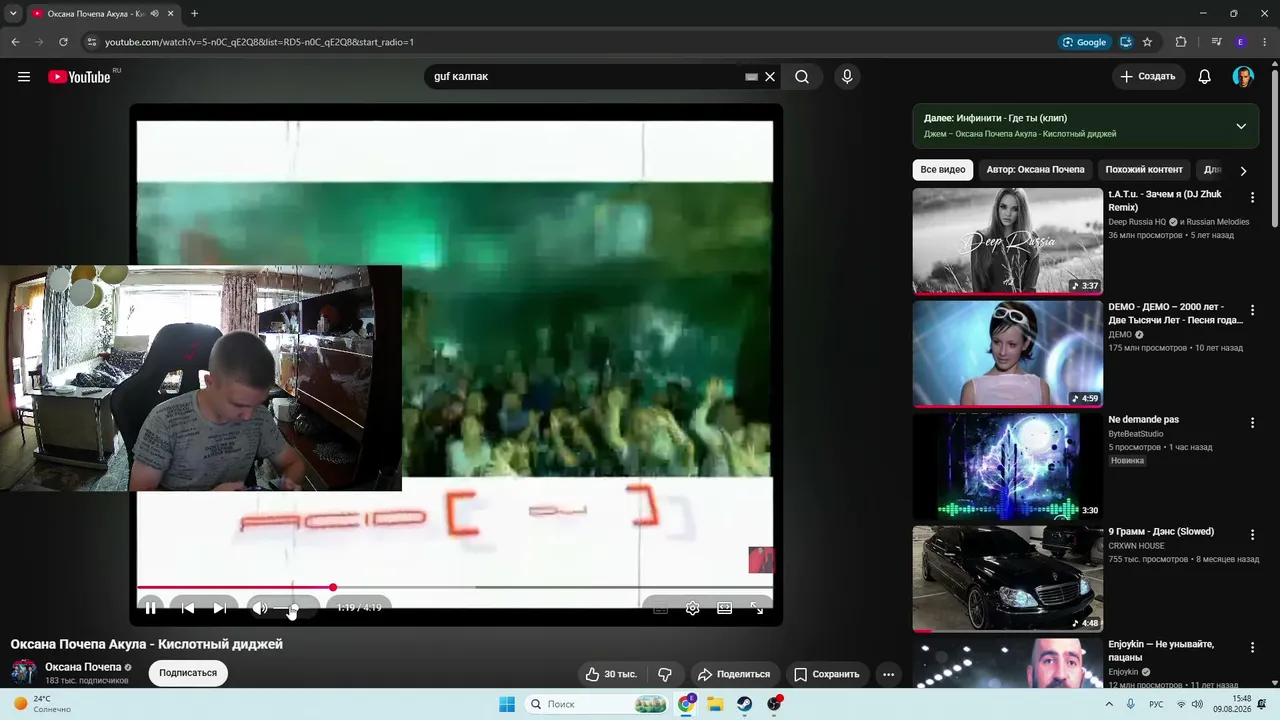Select the Автор: Оксана Почепа chip
Image resolution: width=1280 pixels, height=720 pixels.
click(1035, 170)
